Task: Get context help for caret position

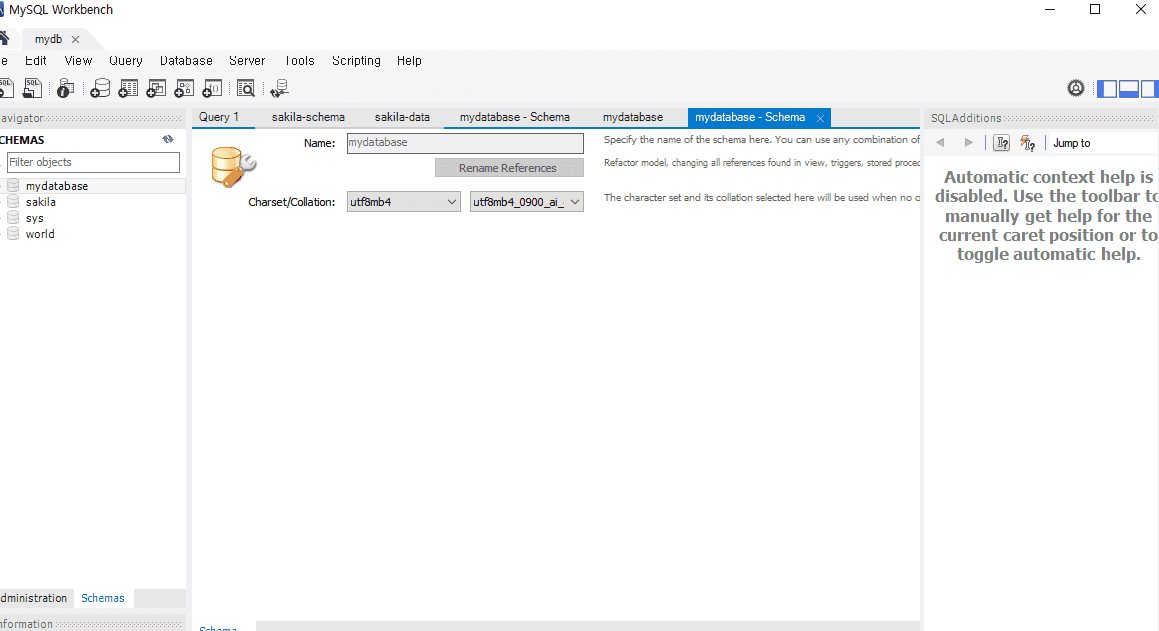Action: (x=1002, y=143)
